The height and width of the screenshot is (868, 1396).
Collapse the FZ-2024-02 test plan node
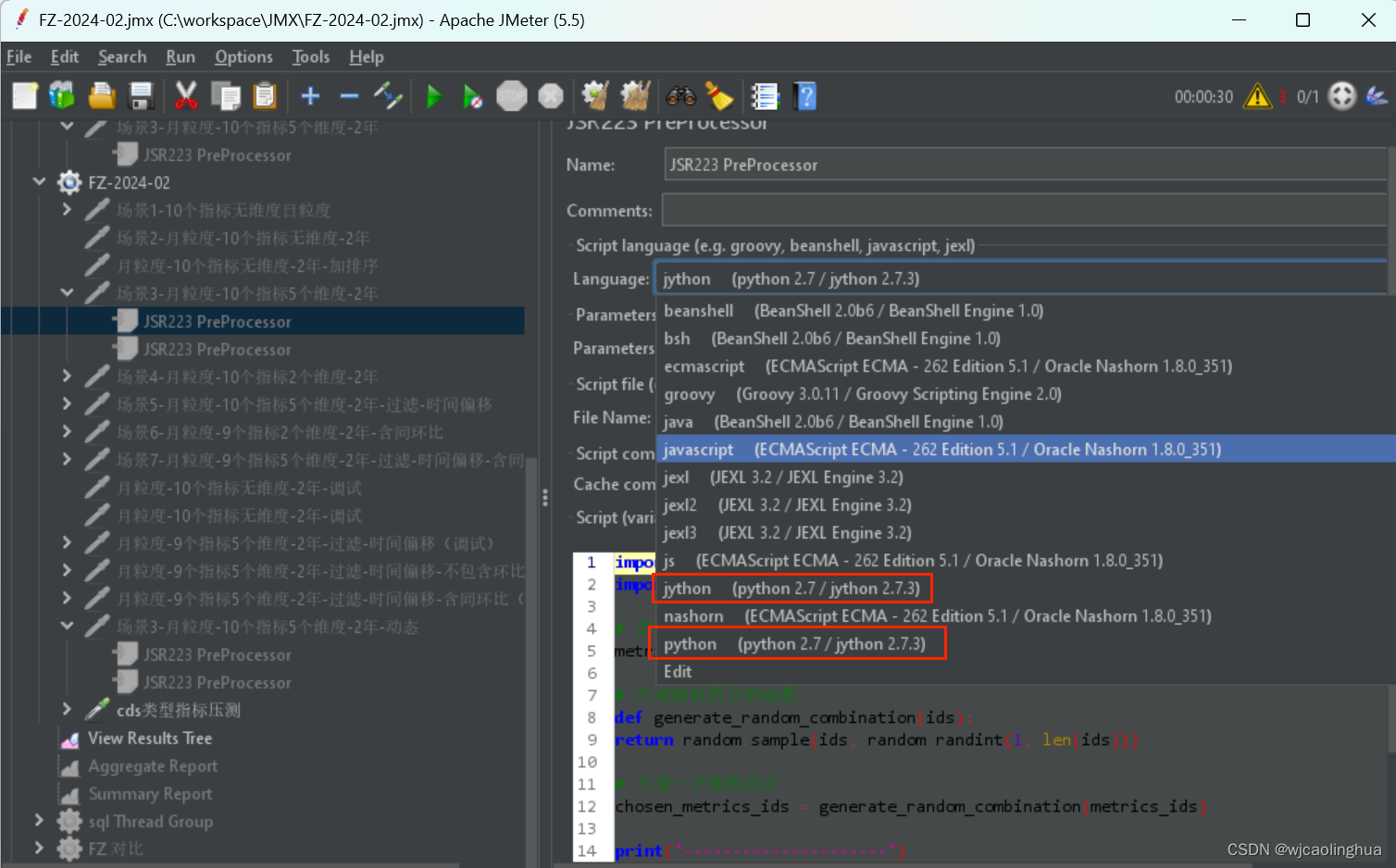click(x=38, y=182)
